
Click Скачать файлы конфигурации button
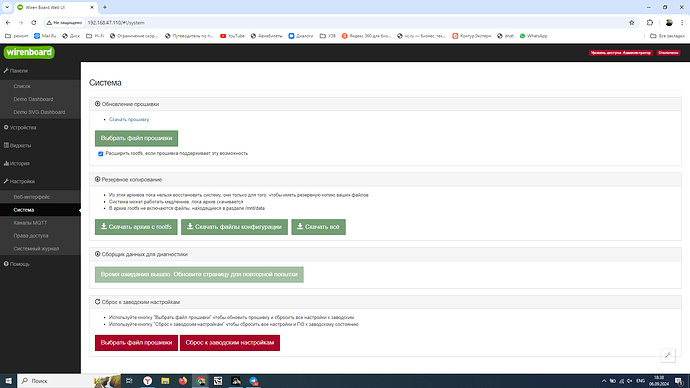[234, 227]
